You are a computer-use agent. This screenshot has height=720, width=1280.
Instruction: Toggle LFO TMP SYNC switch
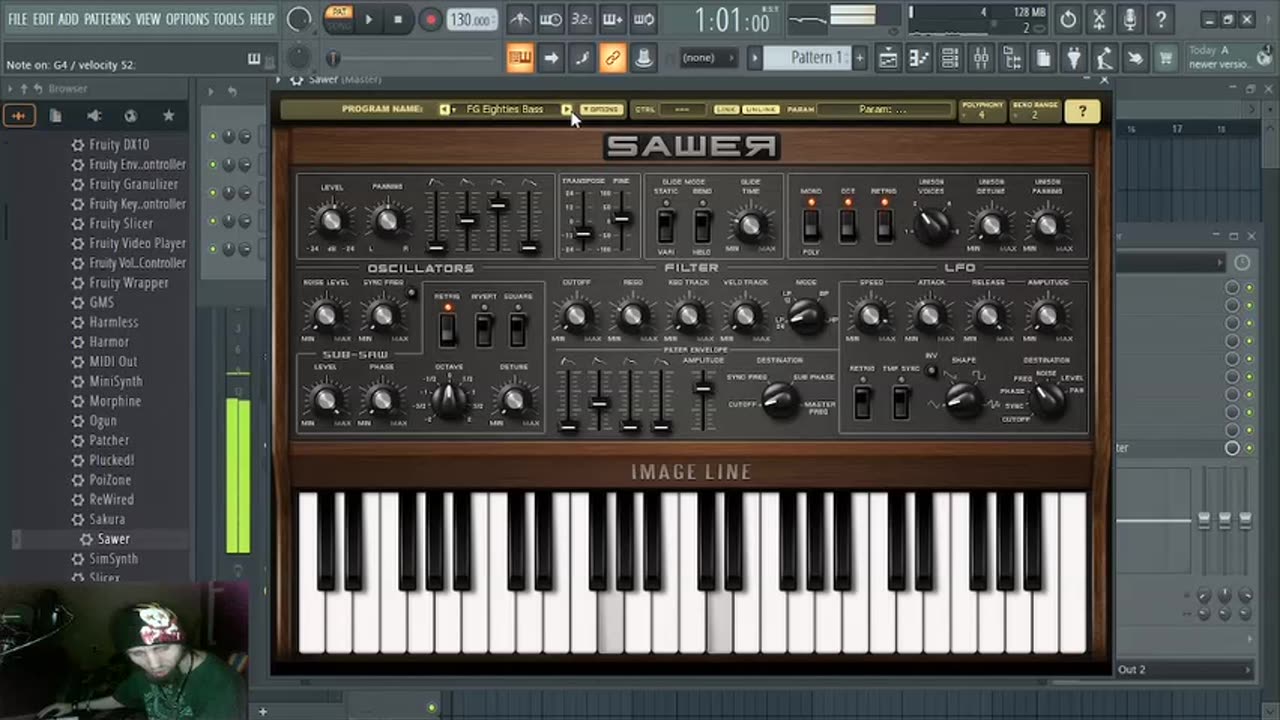[900, 402]
